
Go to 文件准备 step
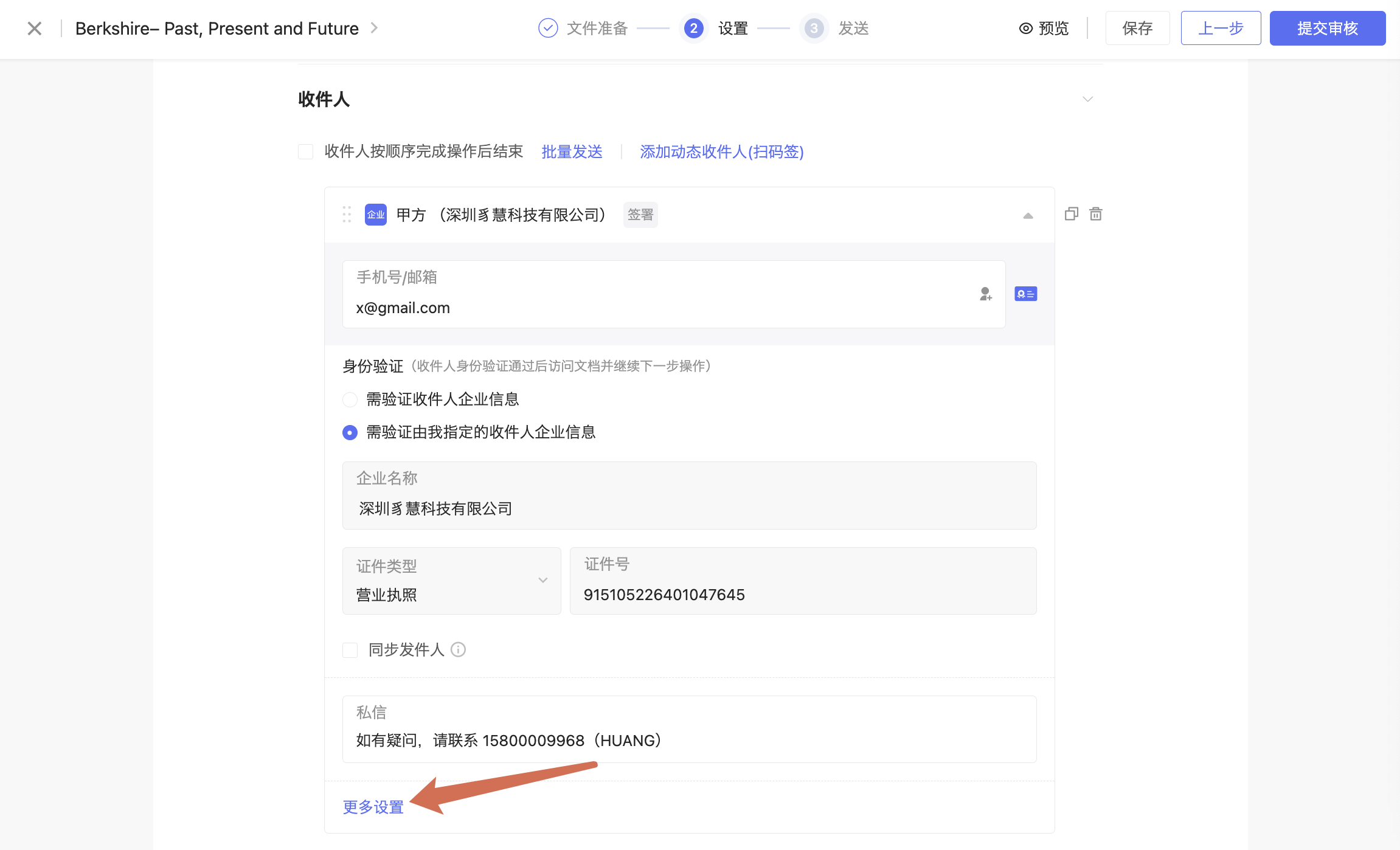(x=583, y=29)
